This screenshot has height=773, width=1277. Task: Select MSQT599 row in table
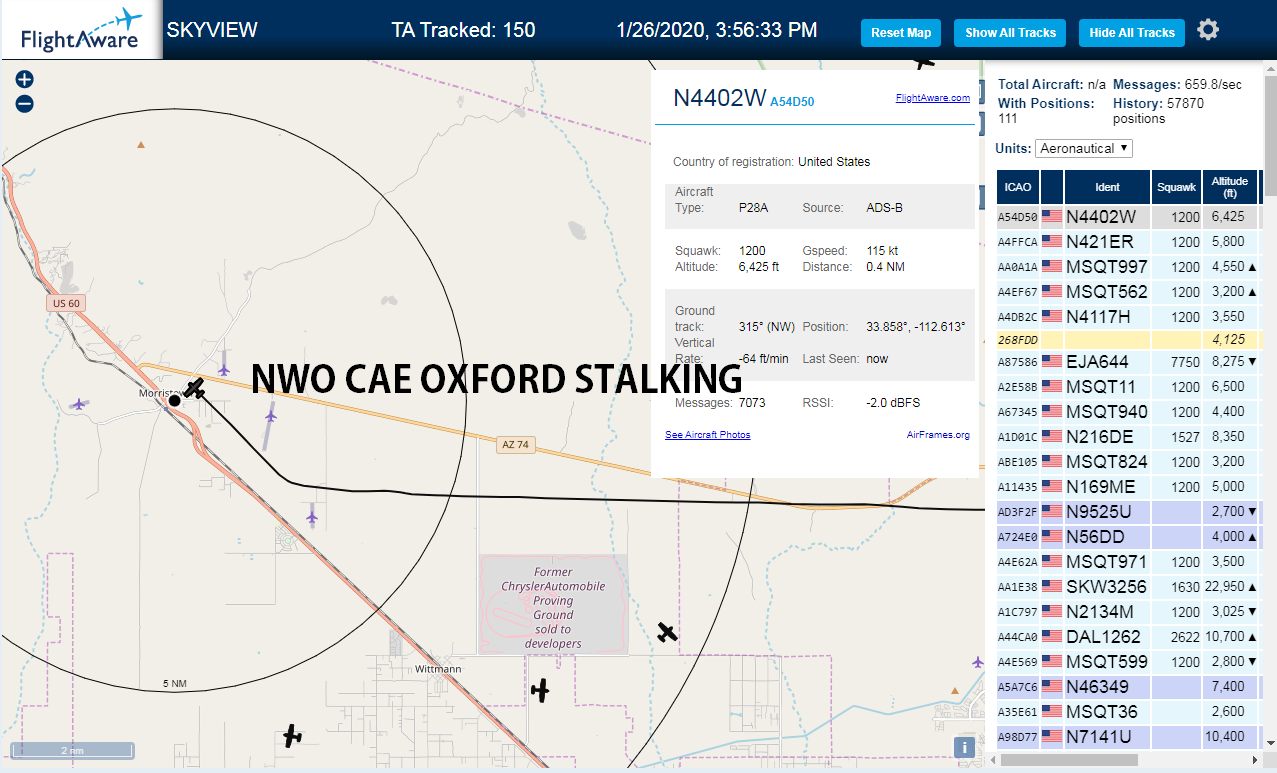pyautogui.click(x=1128, y=661)
